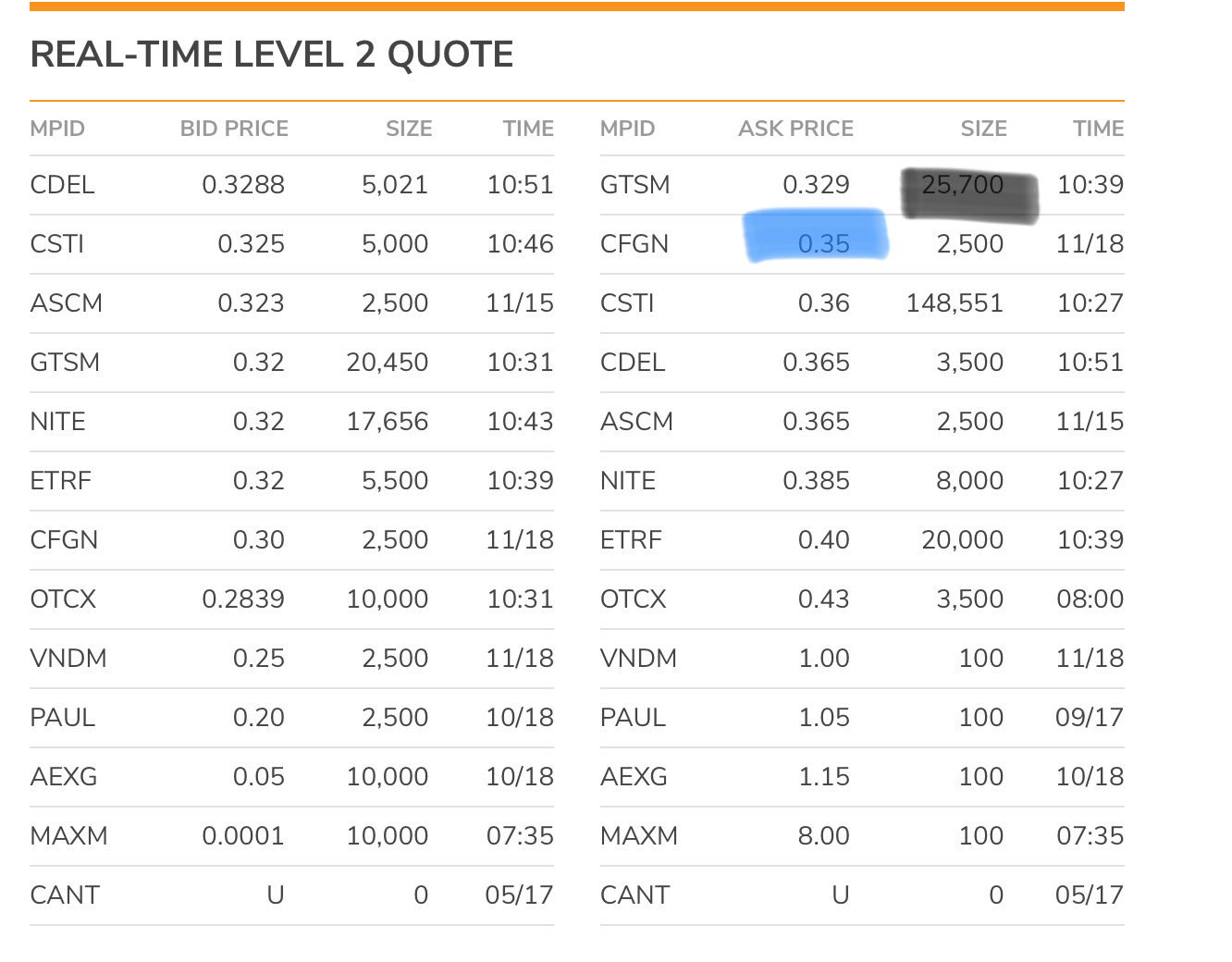1232x962 pixels.
Task: Select VNDM bid price 0.25
Action: pos(258,659)
